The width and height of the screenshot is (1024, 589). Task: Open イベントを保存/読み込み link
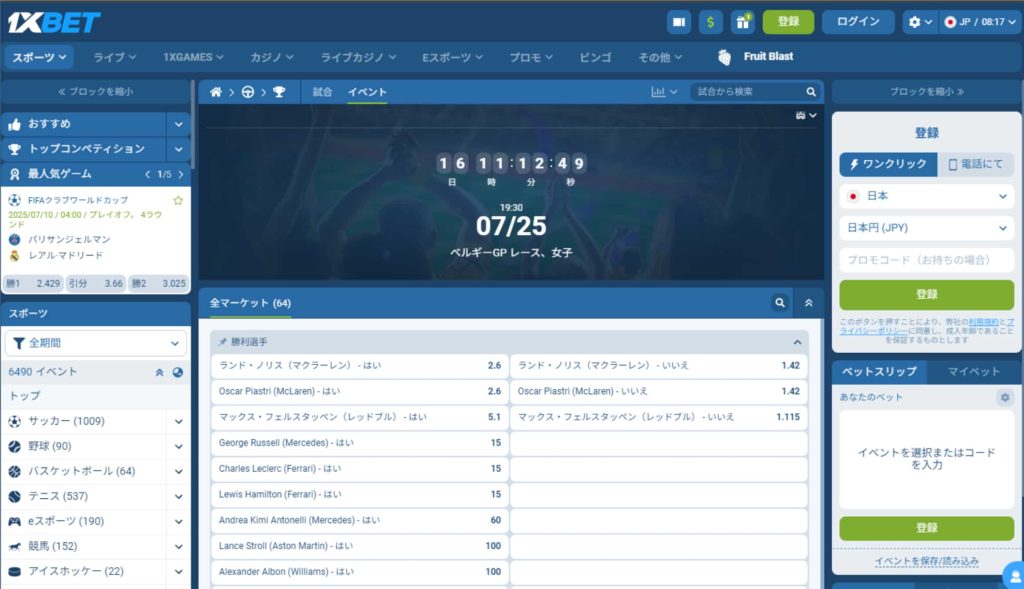tap(927, 562)
